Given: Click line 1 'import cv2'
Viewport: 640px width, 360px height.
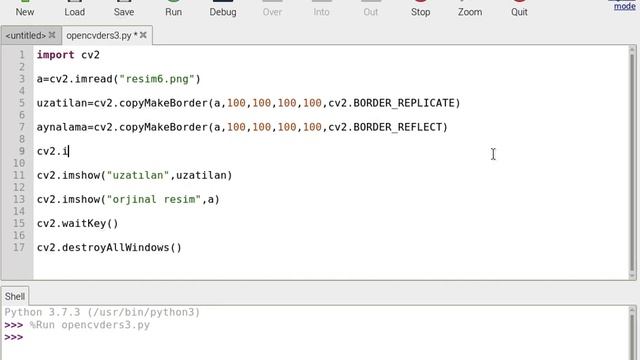Looking at the screenshot, I should pos(68,55).
